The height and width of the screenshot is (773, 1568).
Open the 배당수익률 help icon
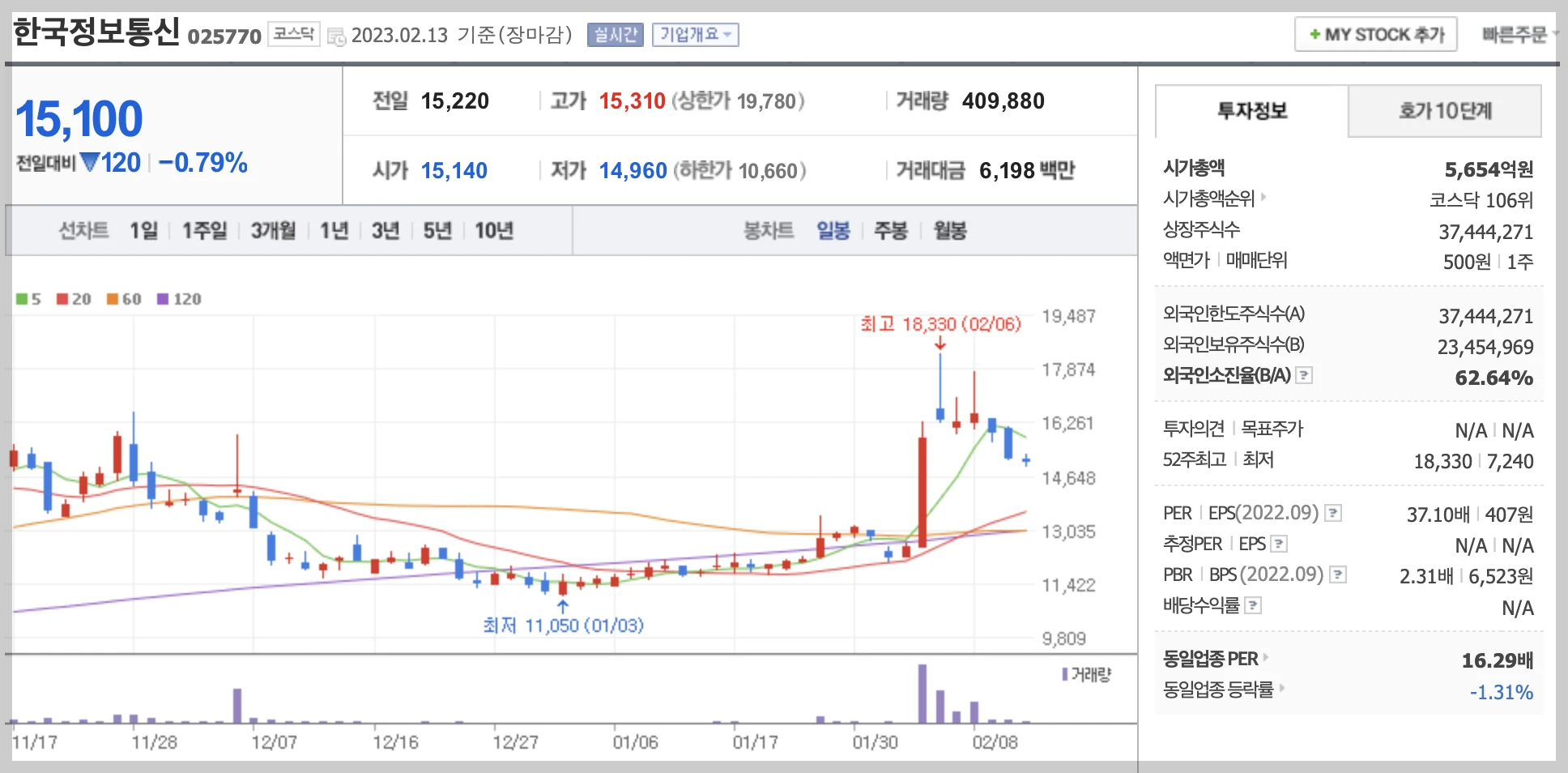coord(1253,605)
